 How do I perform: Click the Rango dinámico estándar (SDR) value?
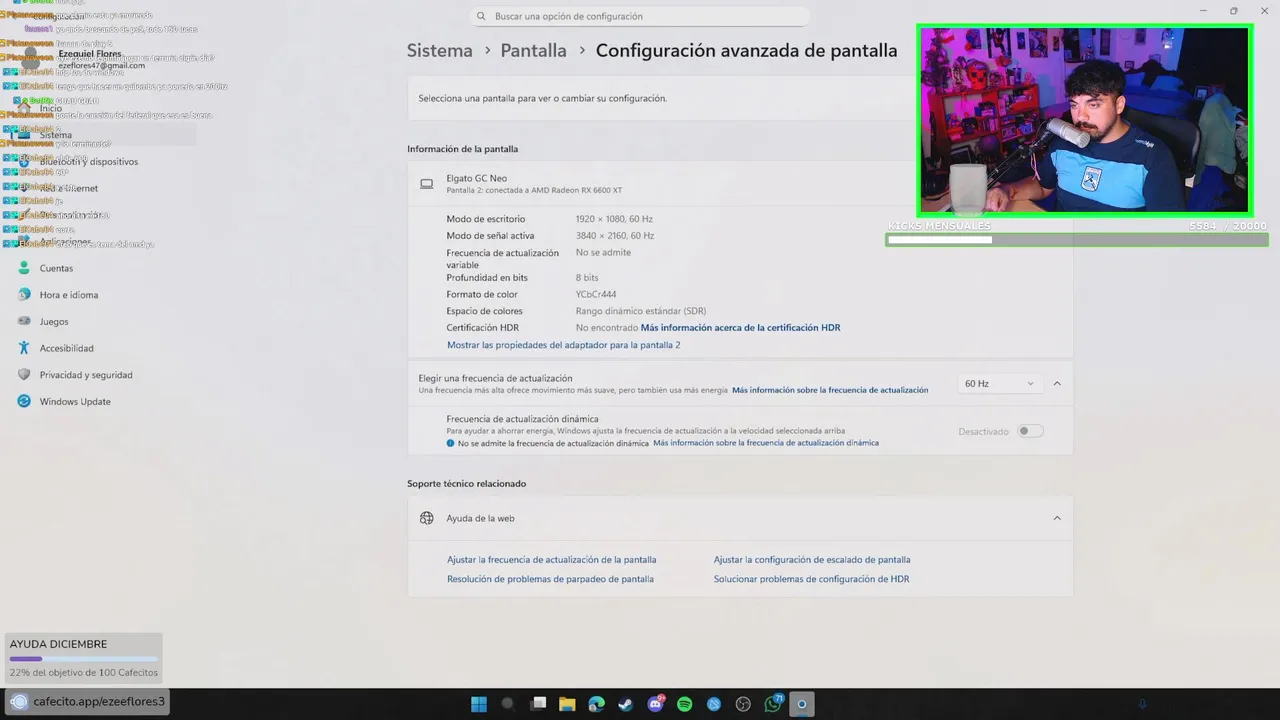(641, 311)
